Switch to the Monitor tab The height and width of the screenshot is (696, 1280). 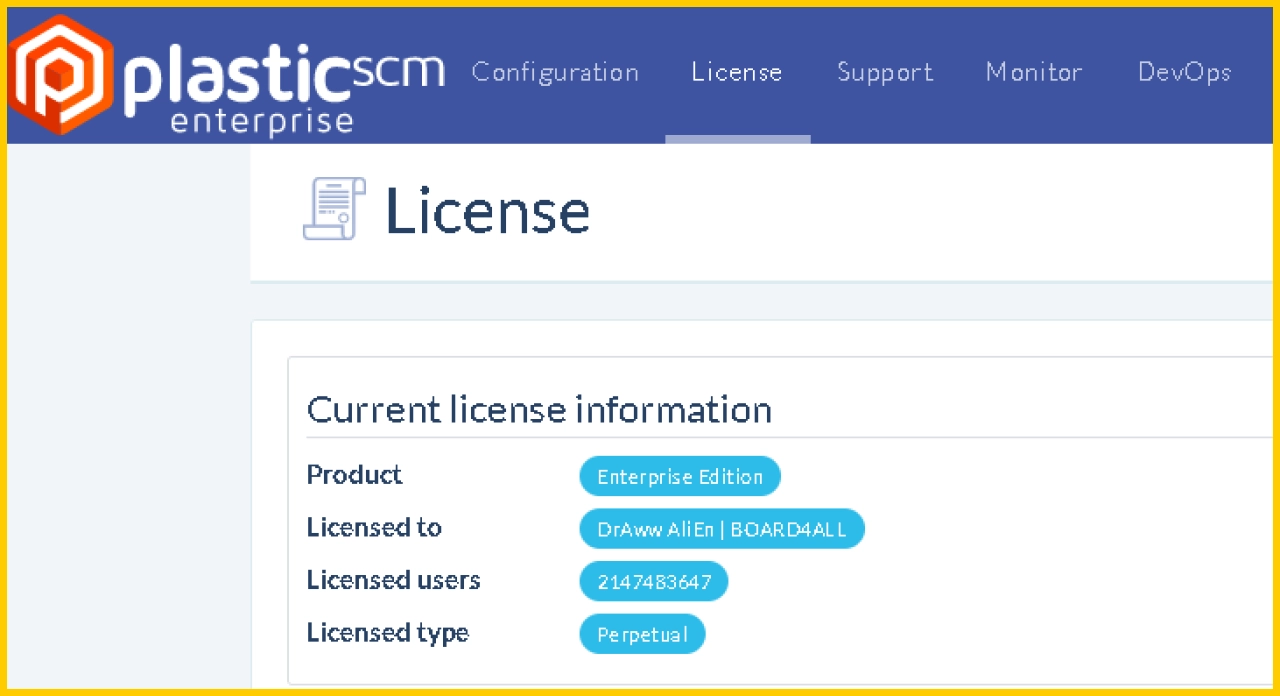(x=1034, y=72)
